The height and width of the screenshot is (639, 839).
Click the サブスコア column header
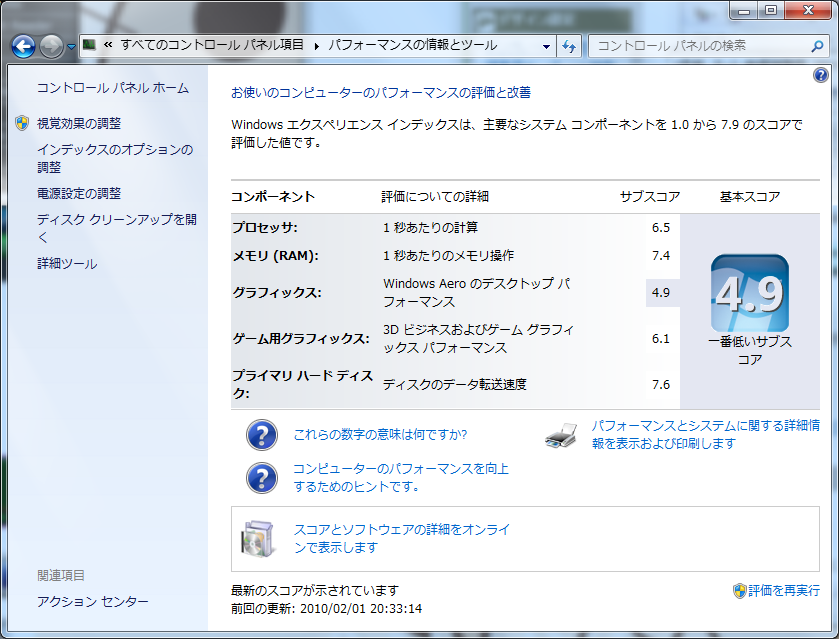(650, 197)
